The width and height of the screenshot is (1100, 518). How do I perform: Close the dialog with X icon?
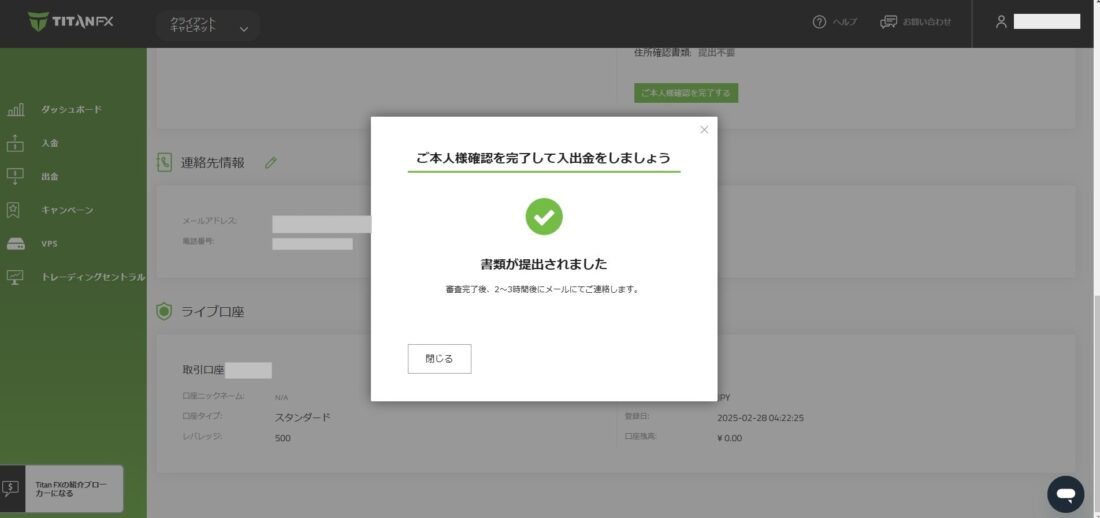(704, 130)
